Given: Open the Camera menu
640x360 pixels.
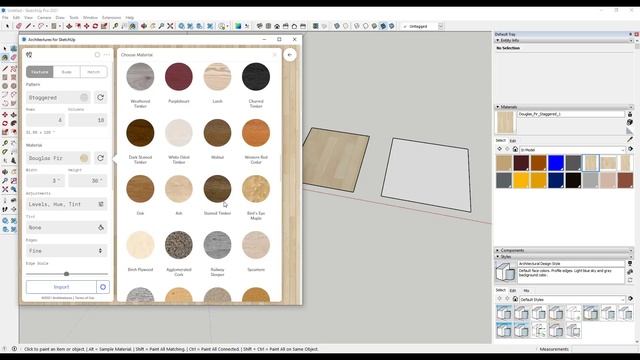Looking at the screenshot, I should [x=44, y=18].
